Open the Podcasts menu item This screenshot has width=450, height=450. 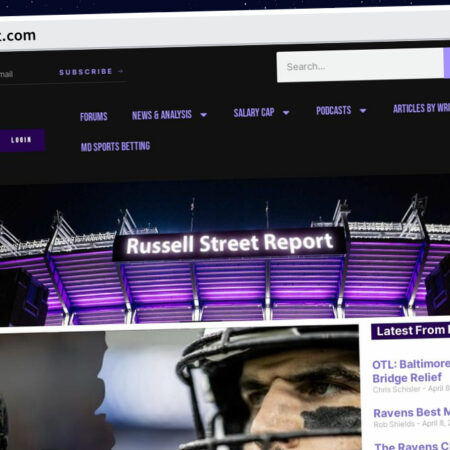click(x=333, y=110)
